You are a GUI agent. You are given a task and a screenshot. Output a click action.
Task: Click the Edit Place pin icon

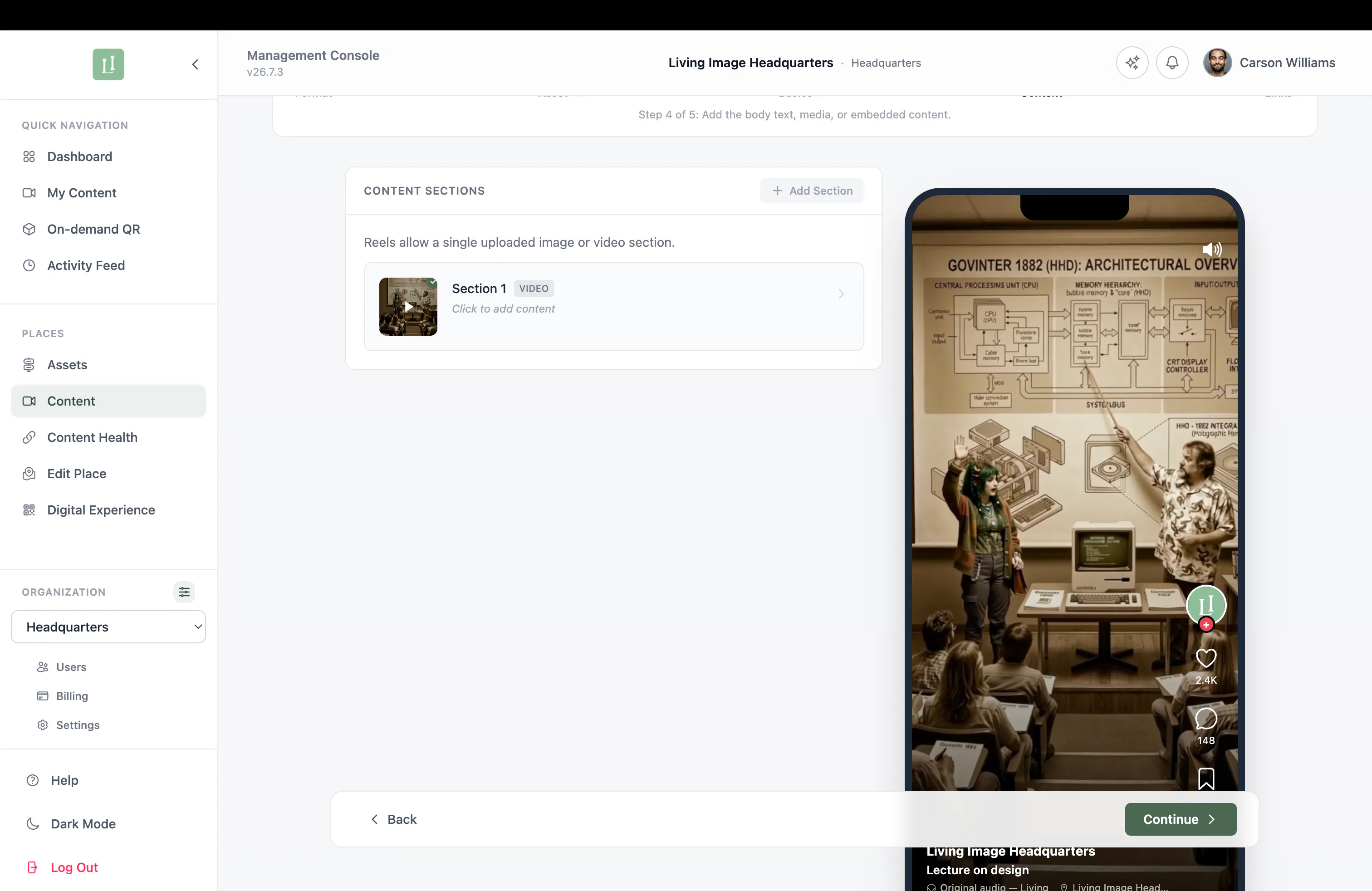[x=29, y=474]
